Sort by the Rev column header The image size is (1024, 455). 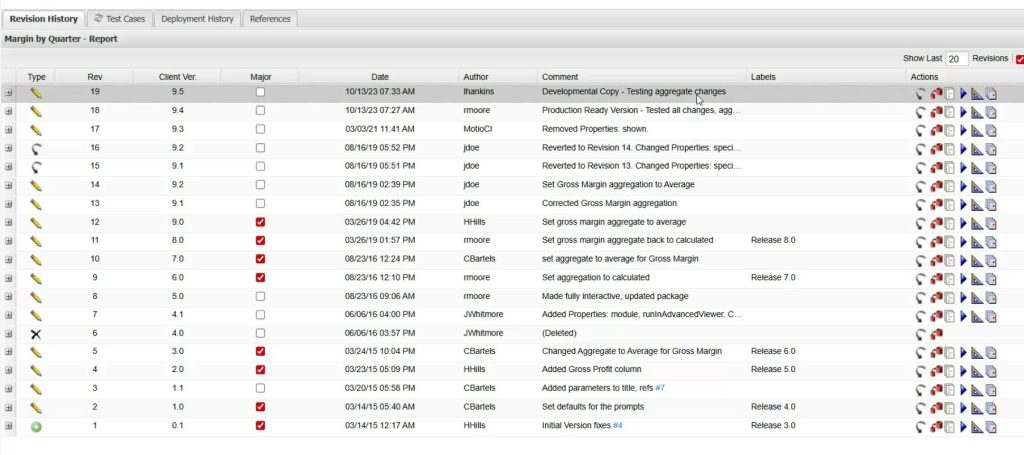(x=95, y=76)
